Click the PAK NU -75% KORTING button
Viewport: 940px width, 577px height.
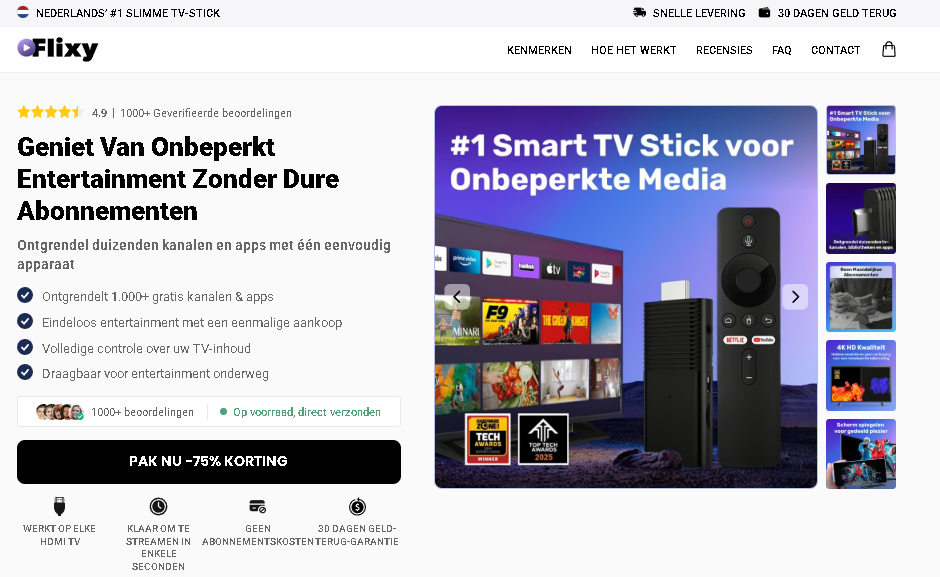click(209, 462)
